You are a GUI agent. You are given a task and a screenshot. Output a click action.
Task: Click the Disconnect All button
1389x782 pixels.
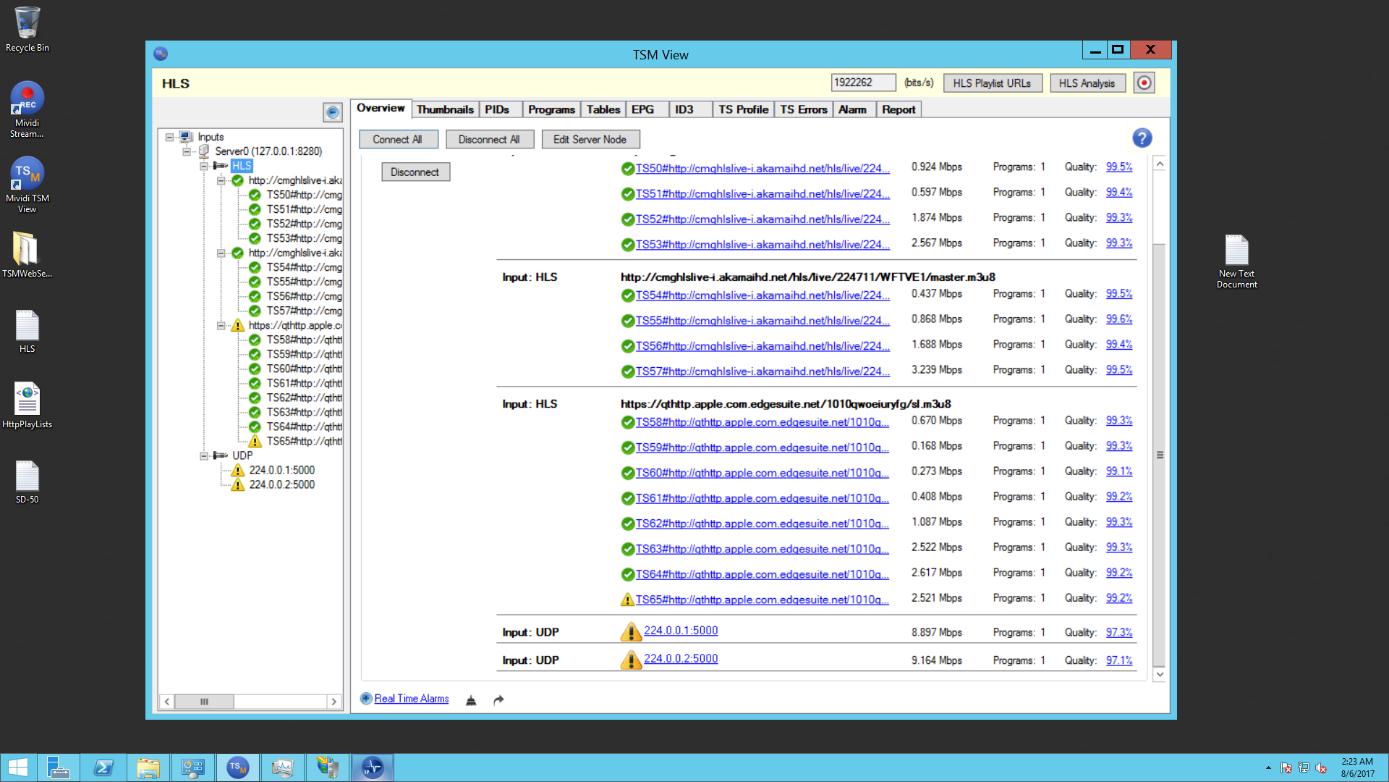[x=488, y=139]
